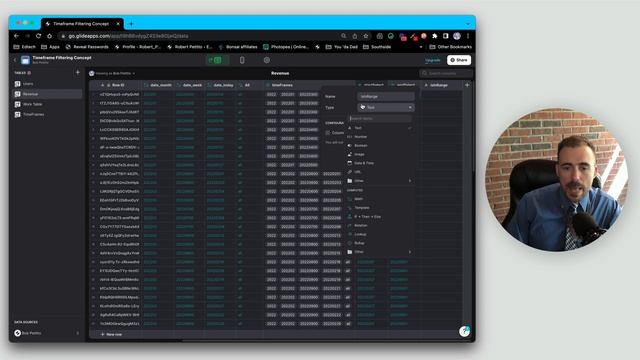Toggle the Chrome side panel icon
The height and width of the screenshot is (360, 640).
tap(446, 36)
